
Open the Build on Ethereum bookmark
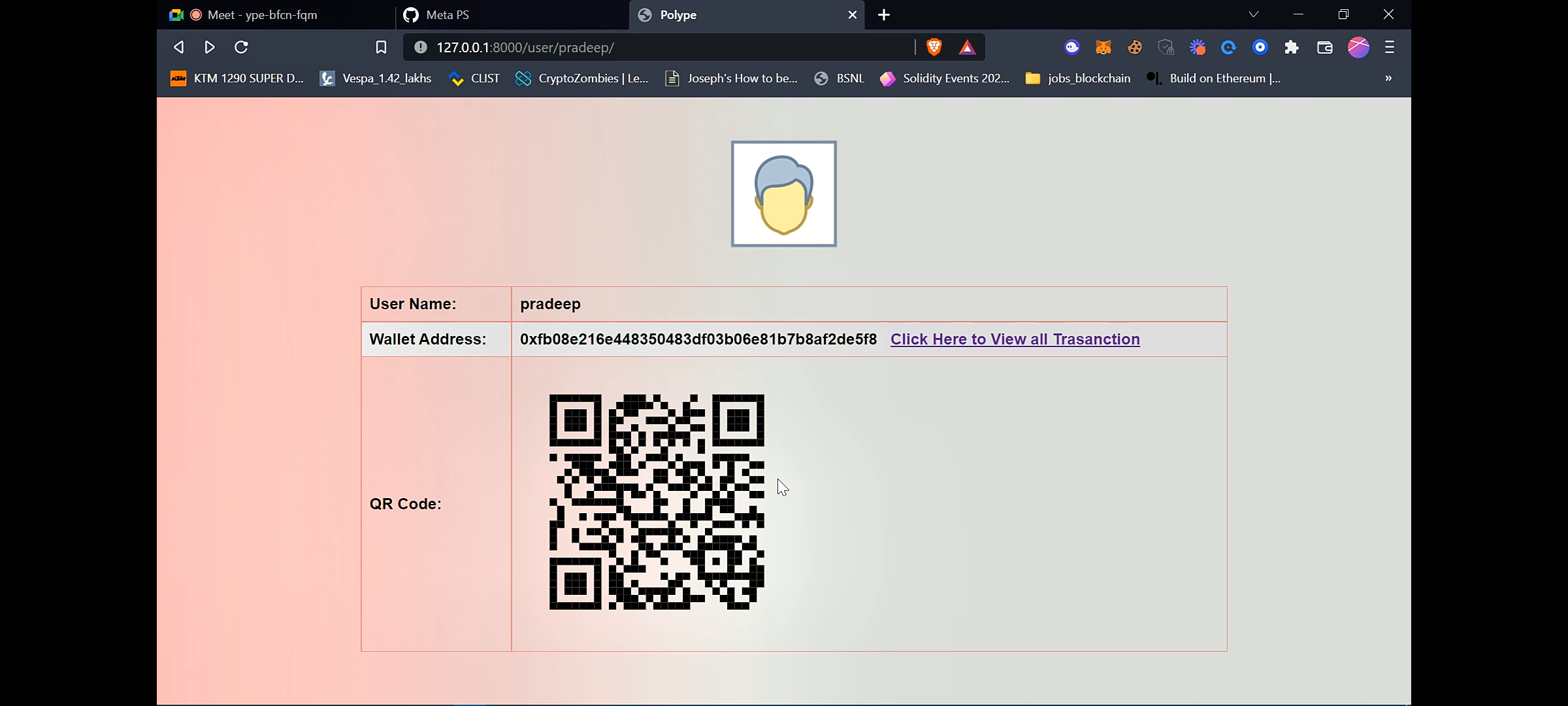1214,78
